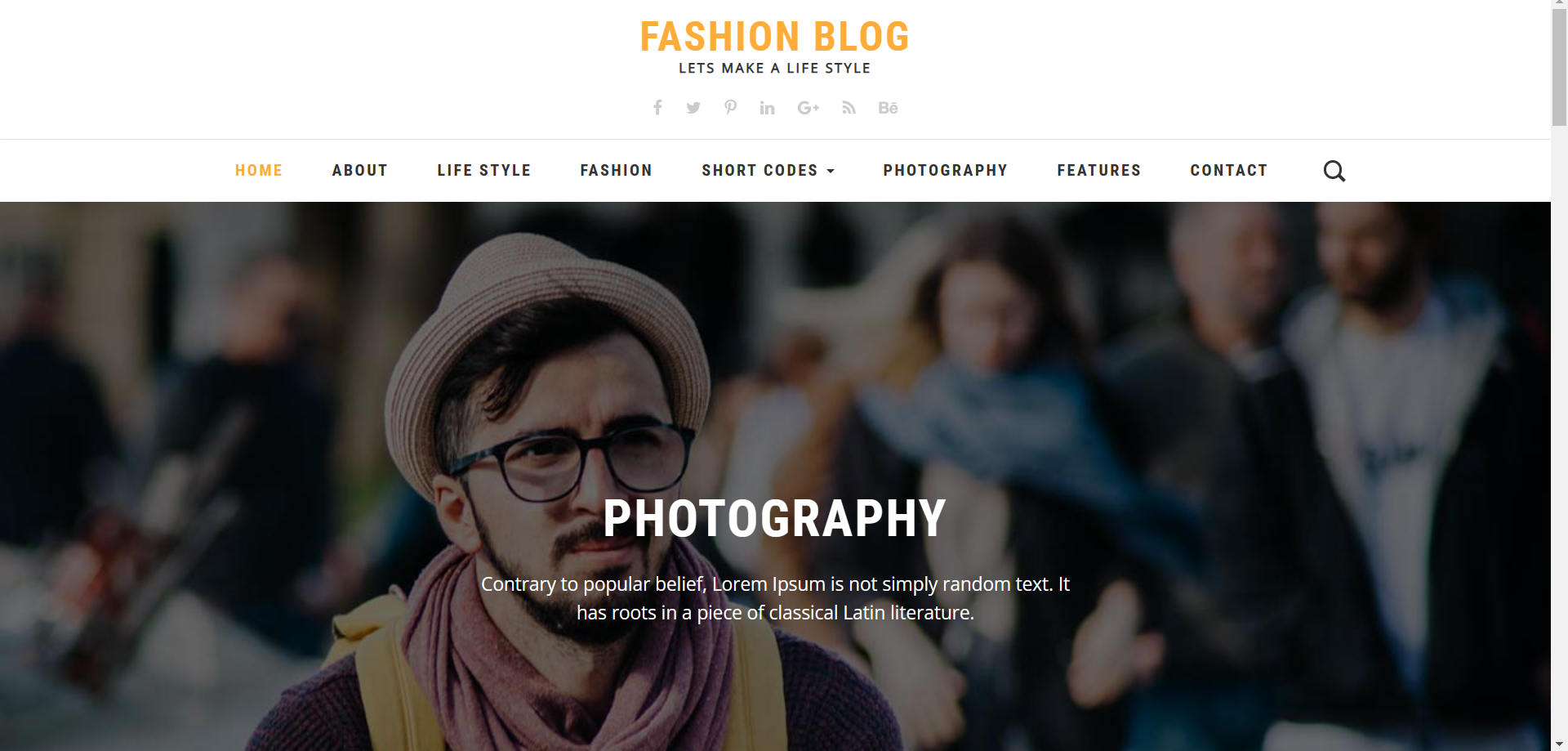Viewport: 1568px width, 751px height.
Task: Open the LinkedIn social icon
Action: click(x=767, y=108)
